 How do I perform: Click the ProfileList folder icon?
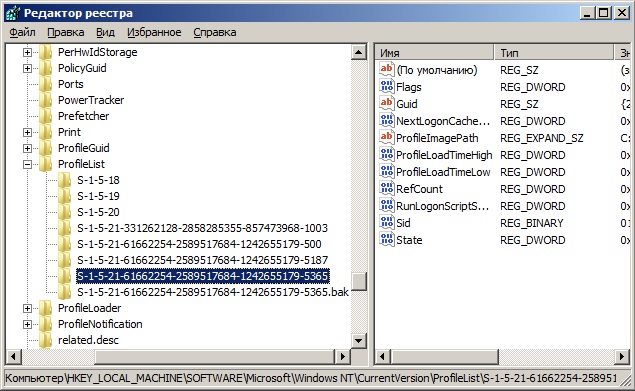pos(46,164)
